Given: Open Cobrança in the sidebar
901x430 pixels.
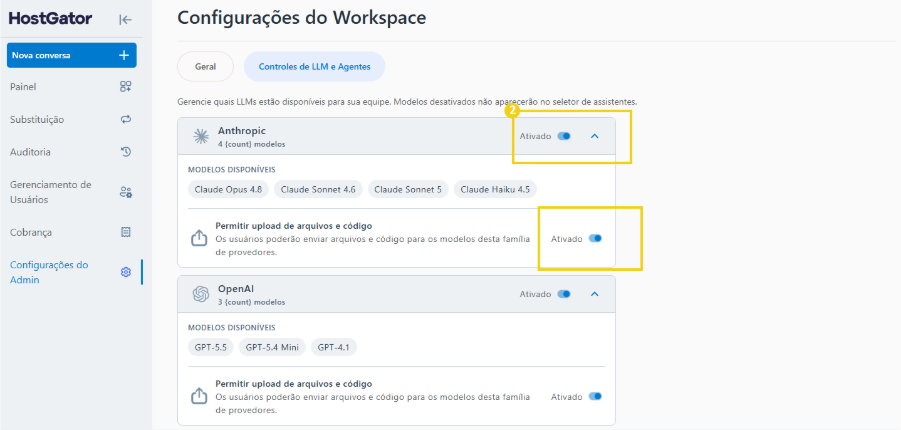Looking at the screenshot, I should point(72,232).
